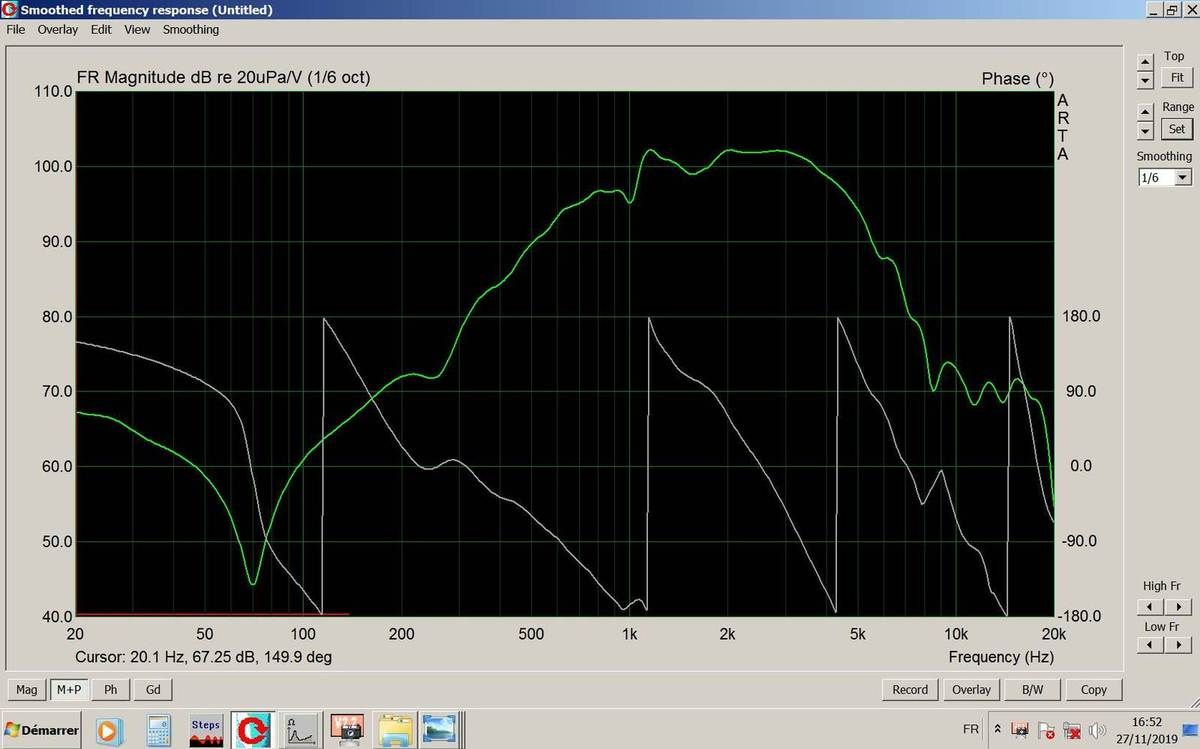Click the 100.0 dB axis label
Screen dimensions: 1200x749
(52, 166)
